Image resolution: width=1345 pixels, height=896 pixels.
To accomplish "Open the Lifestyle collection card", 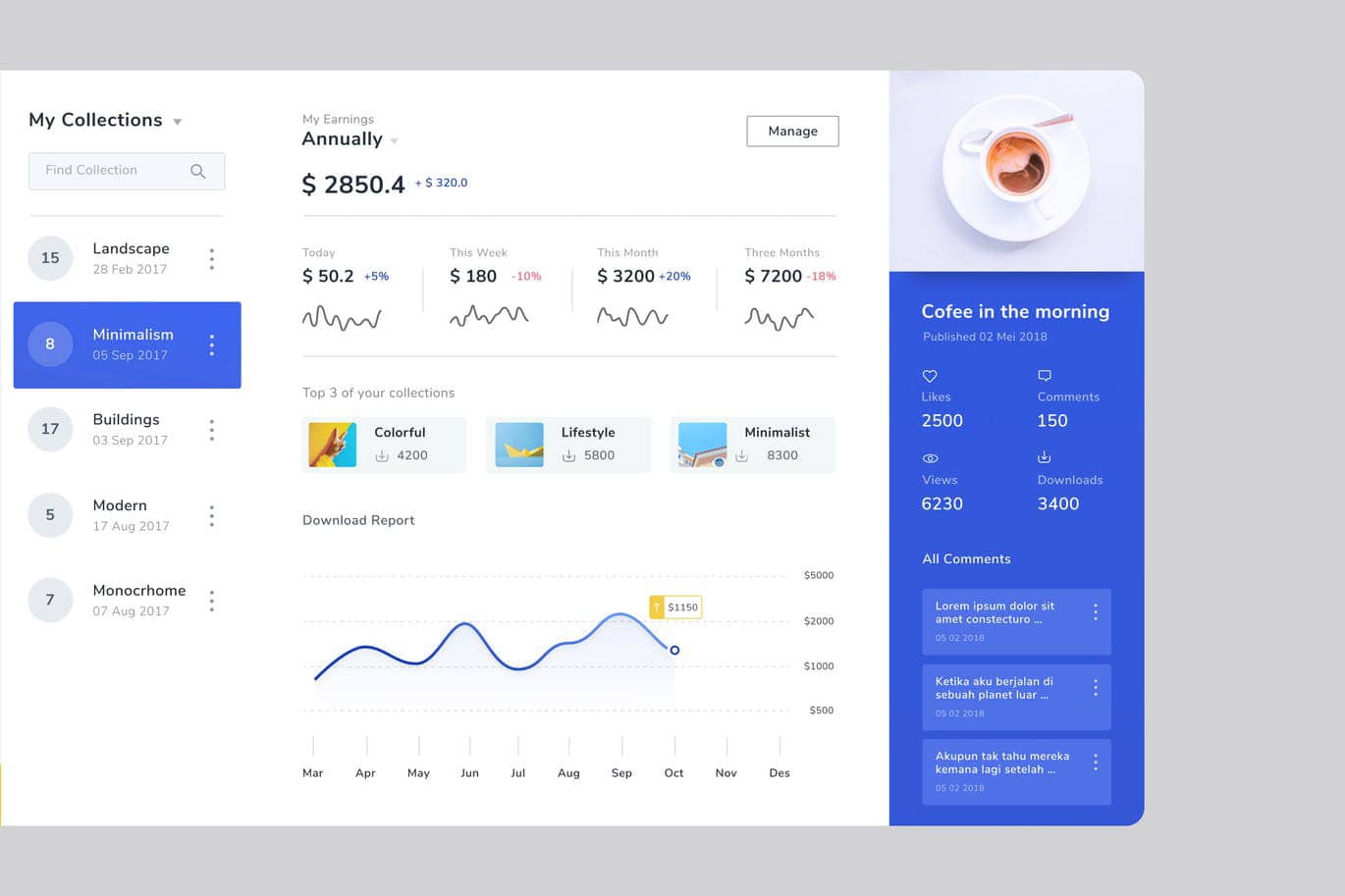I will [x=567, y=445].
